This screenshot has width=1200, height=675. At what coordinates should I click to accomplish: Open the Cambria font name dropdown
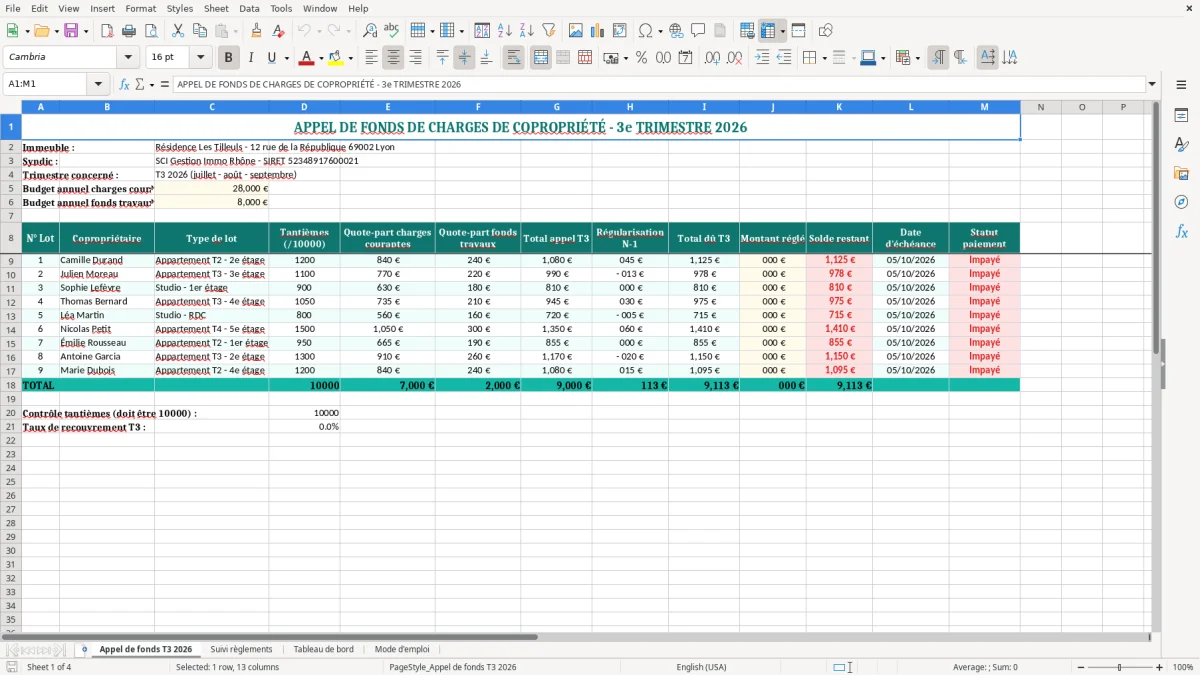click(128, 57)
